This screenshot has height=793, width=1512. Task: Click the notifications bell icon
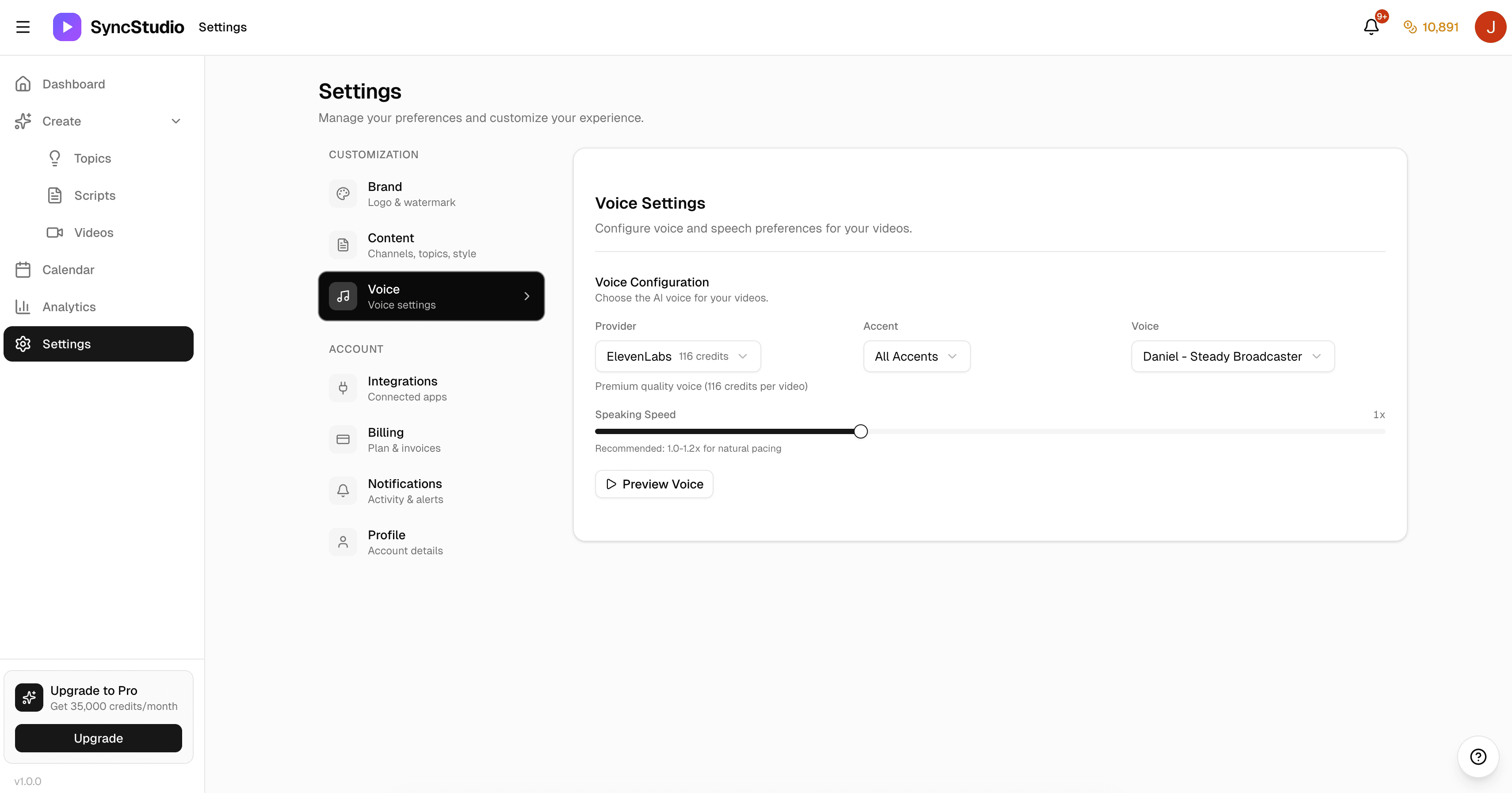pyautogui.click(x=1371, y=27)
